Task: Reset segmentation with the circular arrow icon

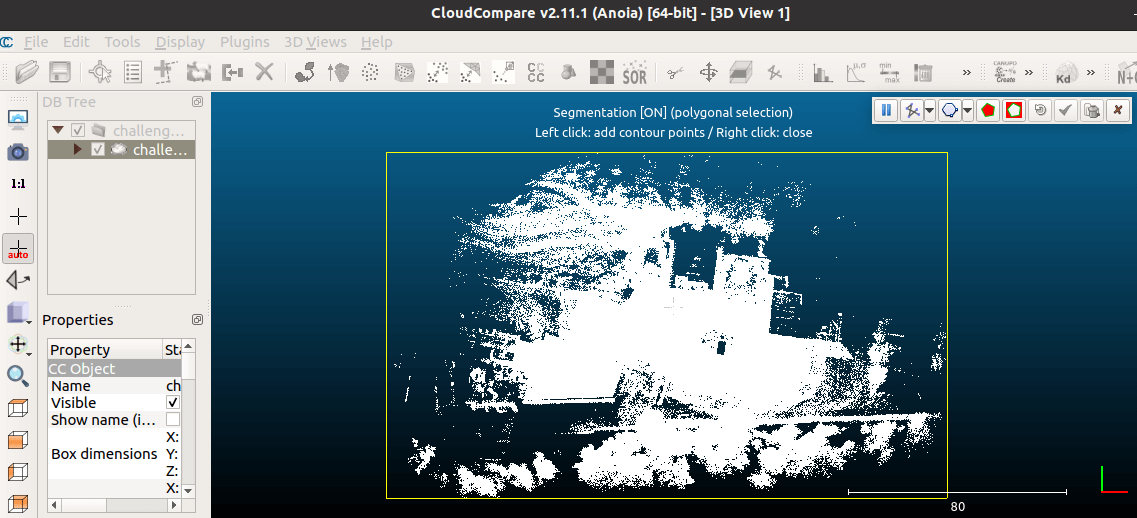Action: click(1041, 110)
